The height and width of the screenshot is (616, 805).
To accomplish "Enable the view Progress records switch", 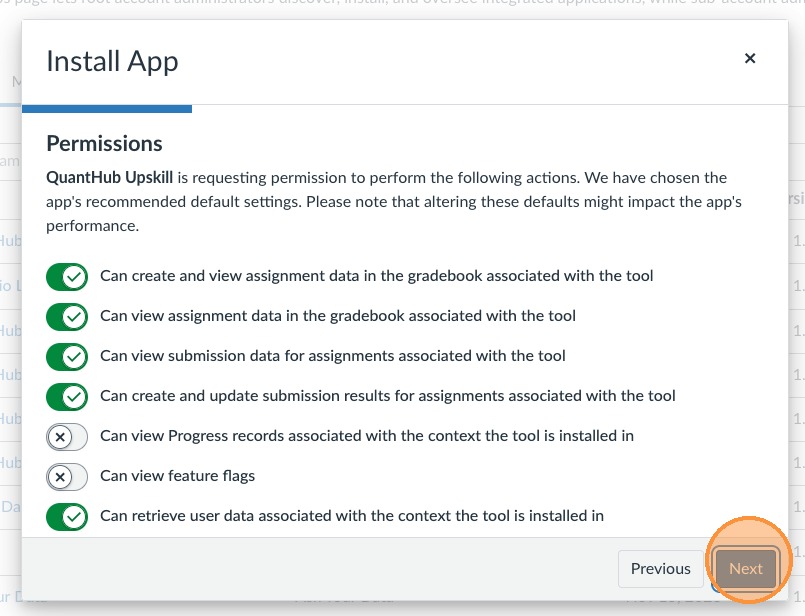I will coord(67,436).
